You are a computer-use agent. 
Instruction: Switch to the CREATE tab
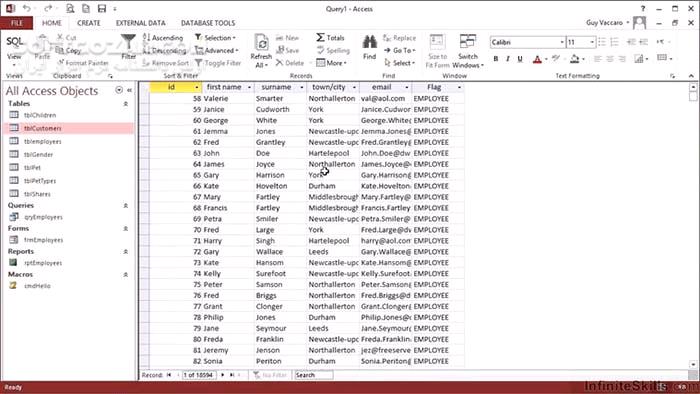tap(88, 23)
